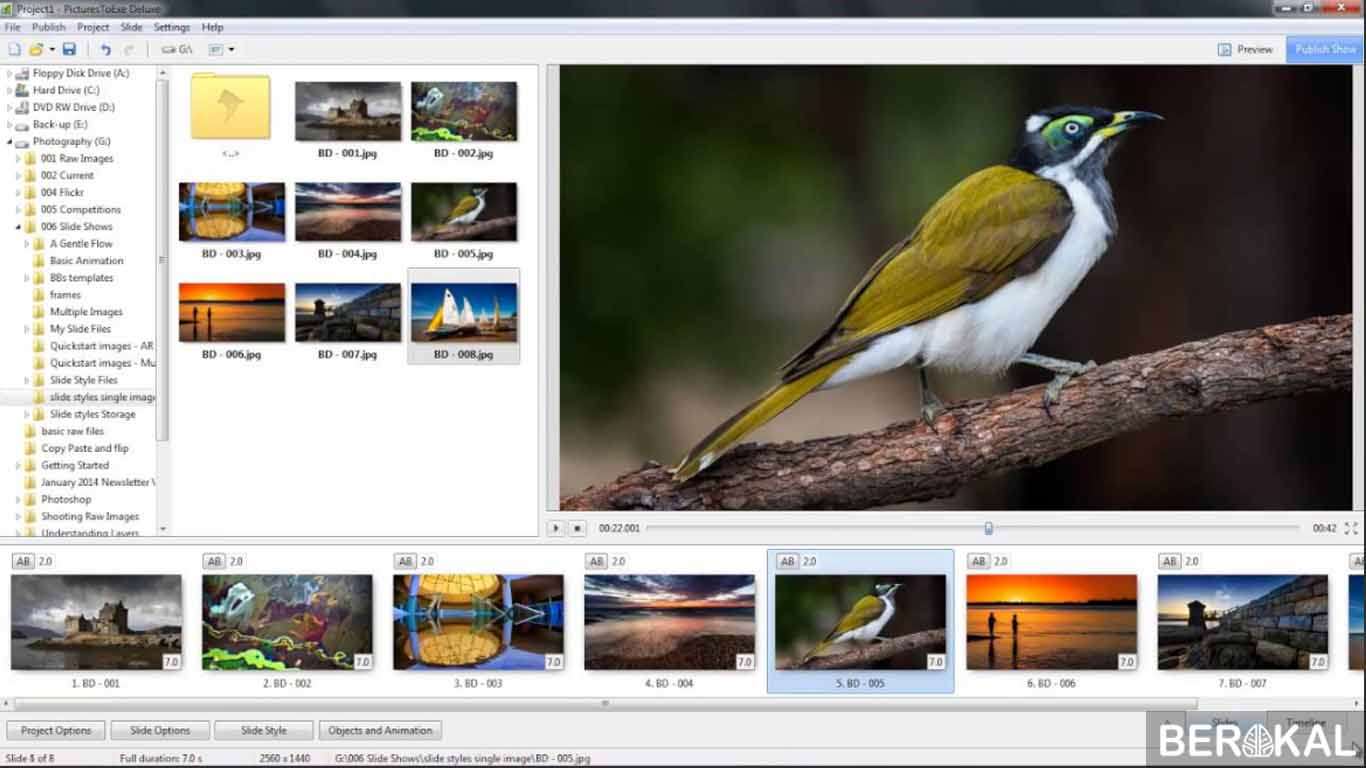Open the recent projects dropdown arrow beside Open
The width and height of the screenshot is (1366, 768).
[x=52, y=49]
